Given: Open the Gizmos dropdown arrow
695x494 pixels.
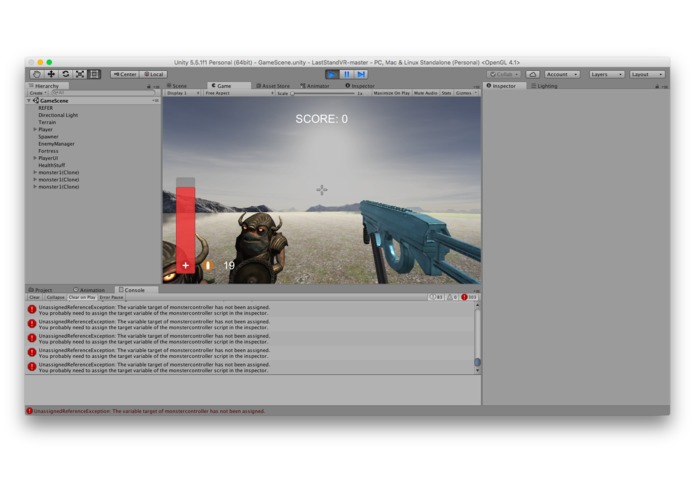Looking at the screenshot, I should coord(476,93).
